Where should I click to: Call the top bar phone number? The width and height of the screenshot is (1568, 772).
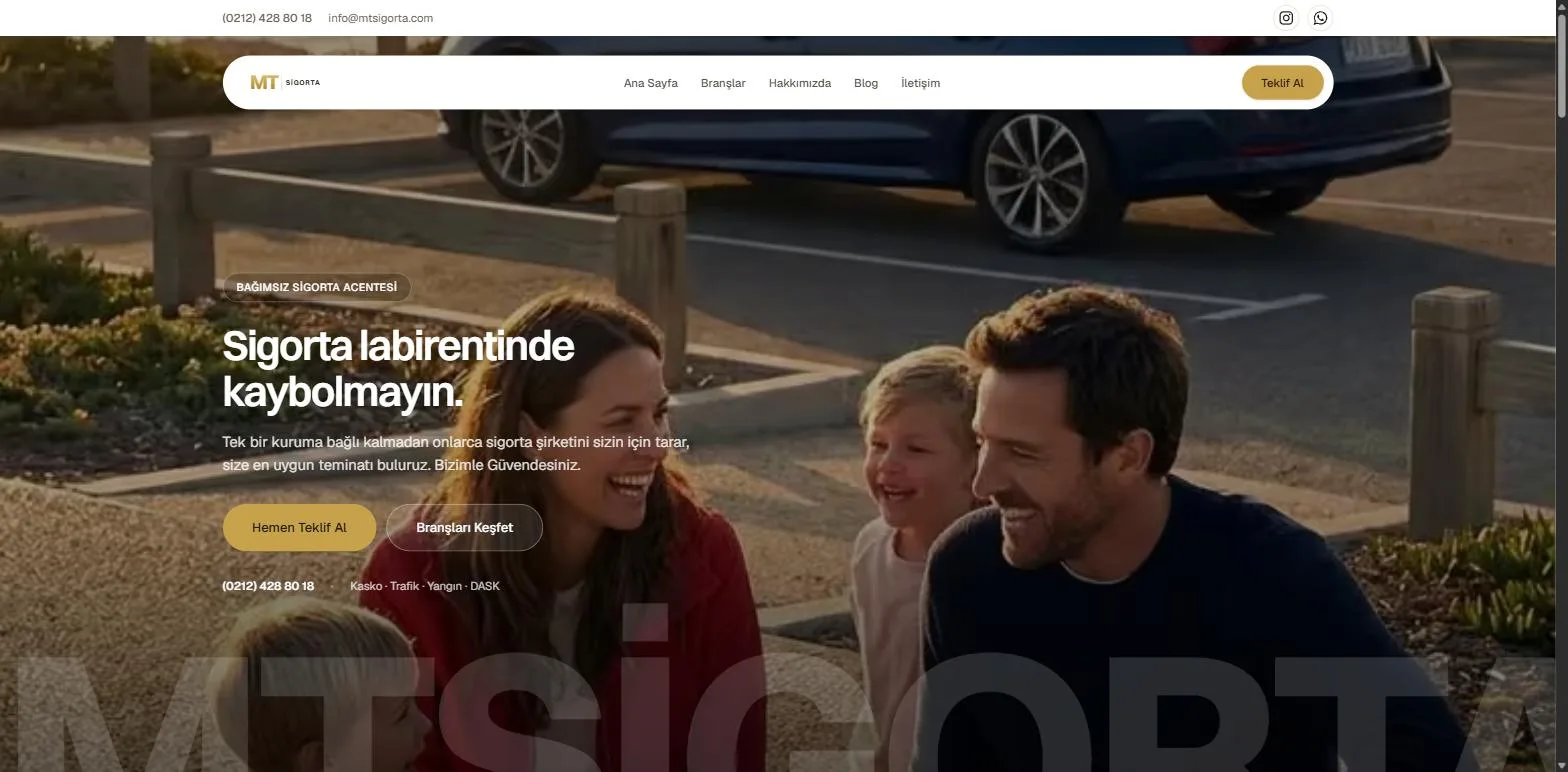267,18
